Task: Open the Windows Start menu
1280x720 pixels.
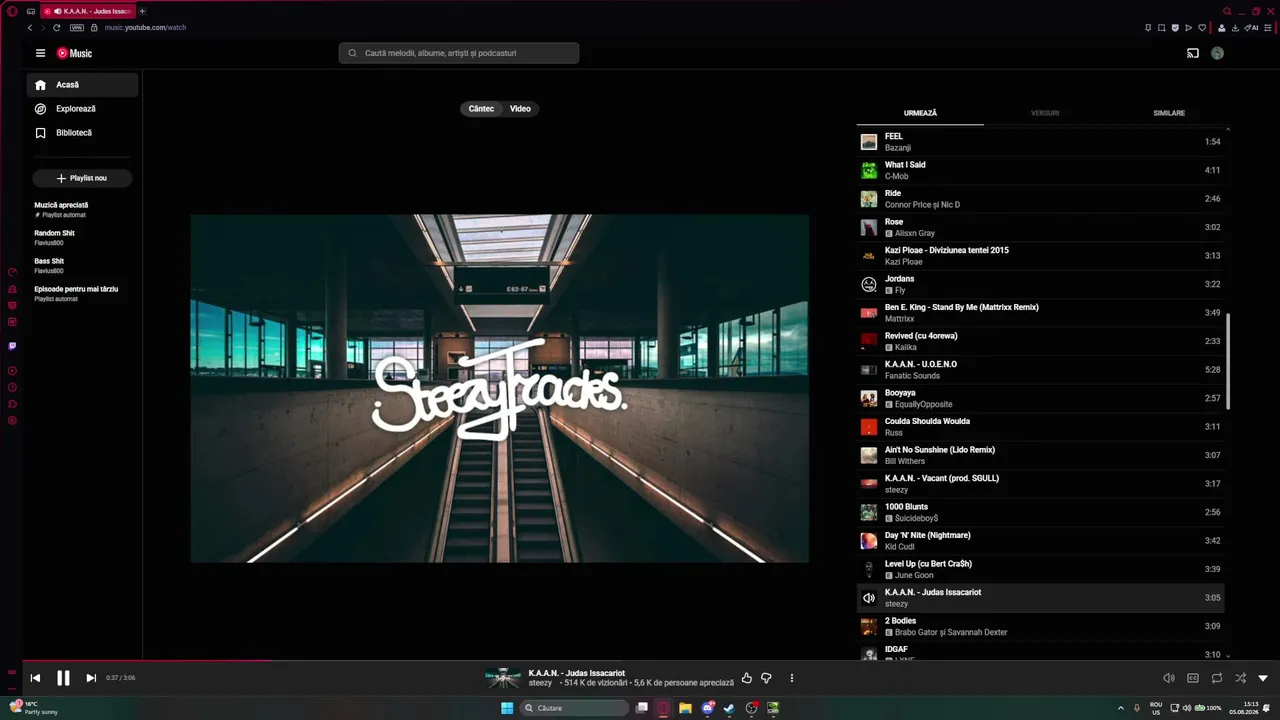Action: [x=507, y=708]
